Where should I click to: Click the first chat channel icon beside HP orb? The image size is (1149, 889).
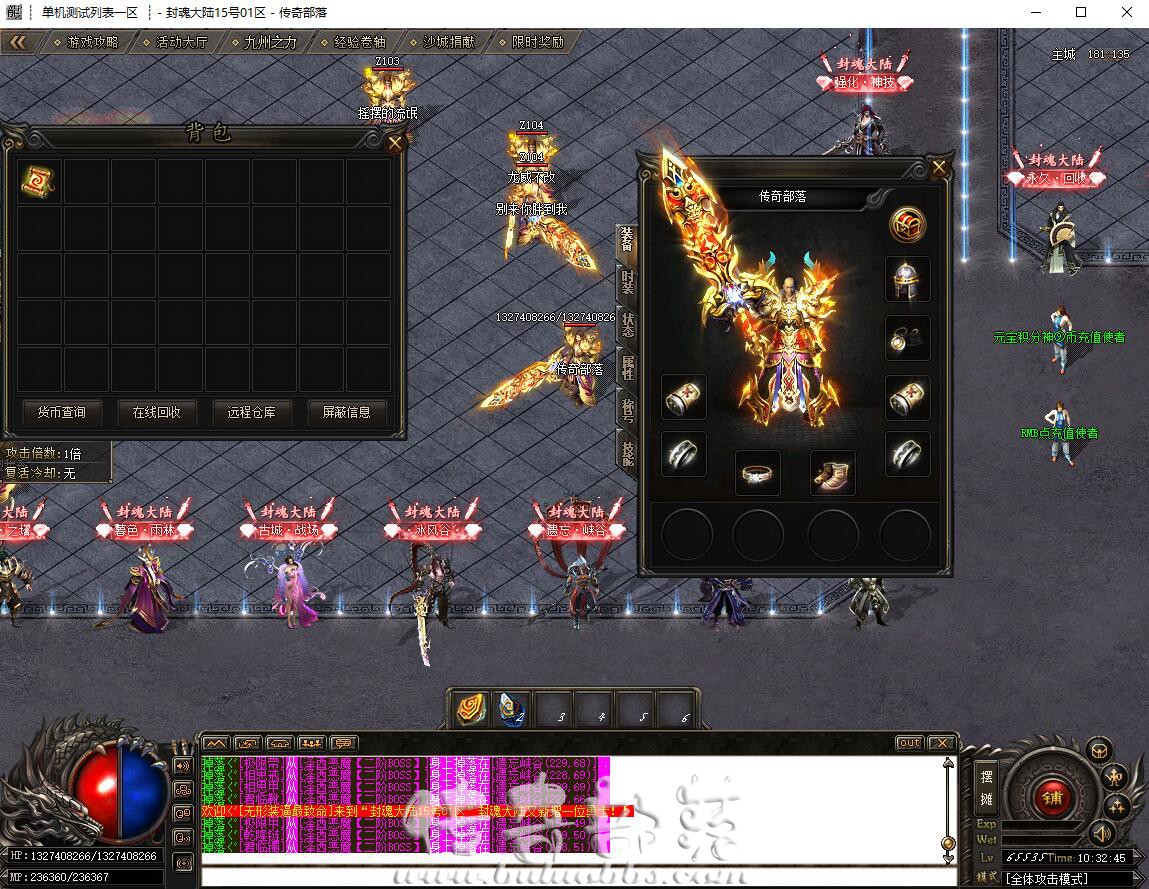click(x=183, y=767)
